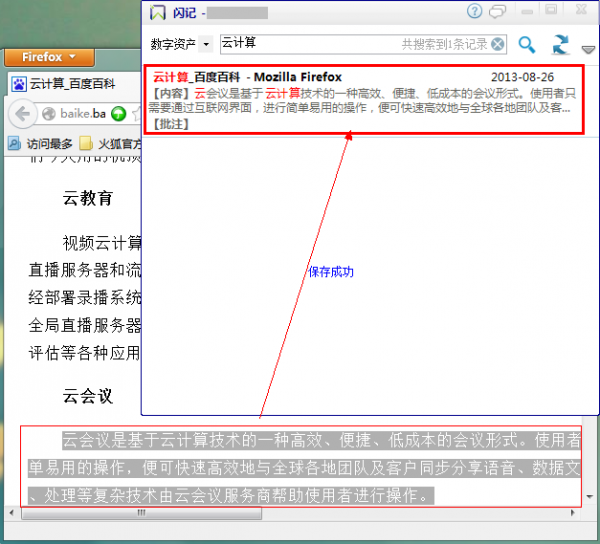Click the 云会议 heading in page

[x=88, y=396]
